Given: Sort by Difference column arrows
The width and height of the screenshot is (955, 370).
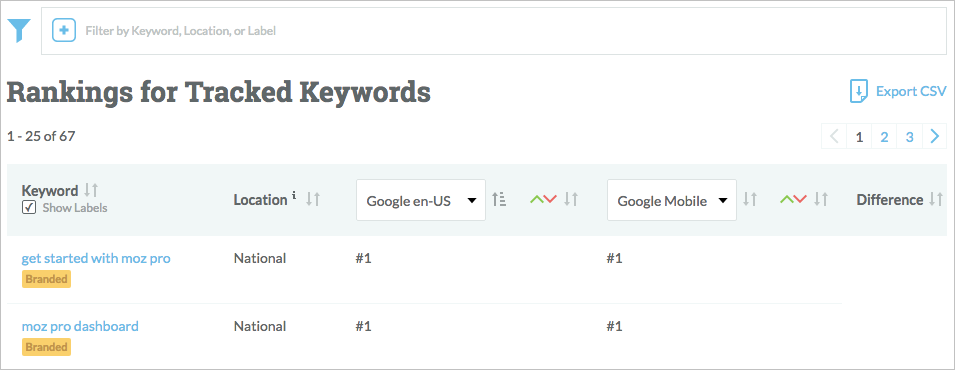Looking at the screenshot, I should click(x=936, y=199).
